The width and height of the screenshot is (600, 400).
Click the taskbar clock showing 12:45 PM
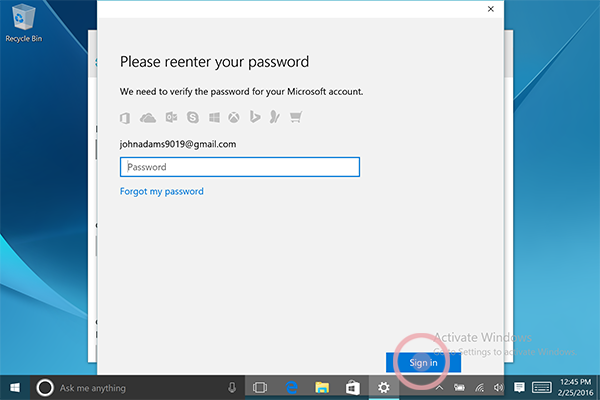coord(576,387)
